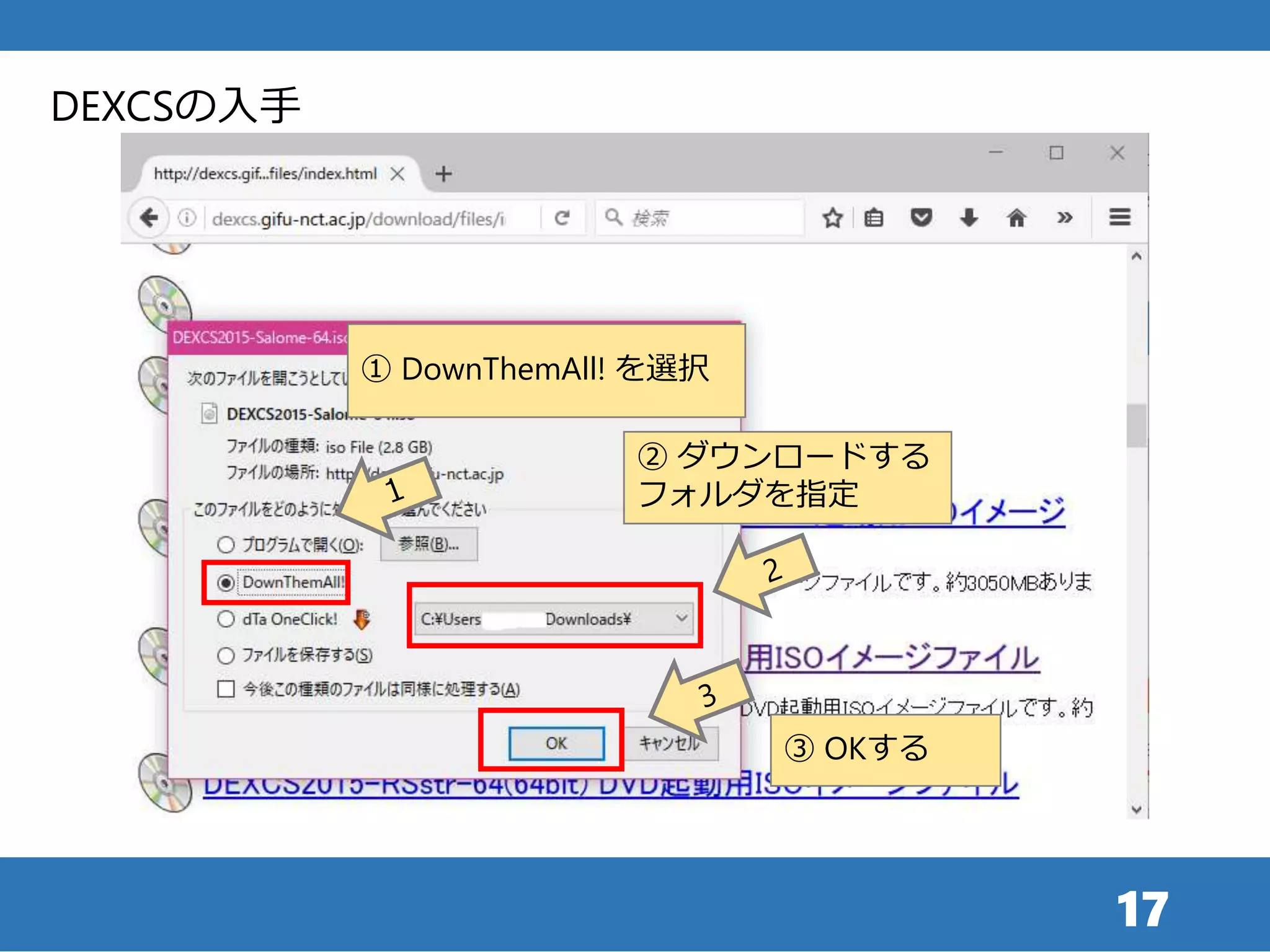Click the page scrollbar up arrow

(1136, 256)
